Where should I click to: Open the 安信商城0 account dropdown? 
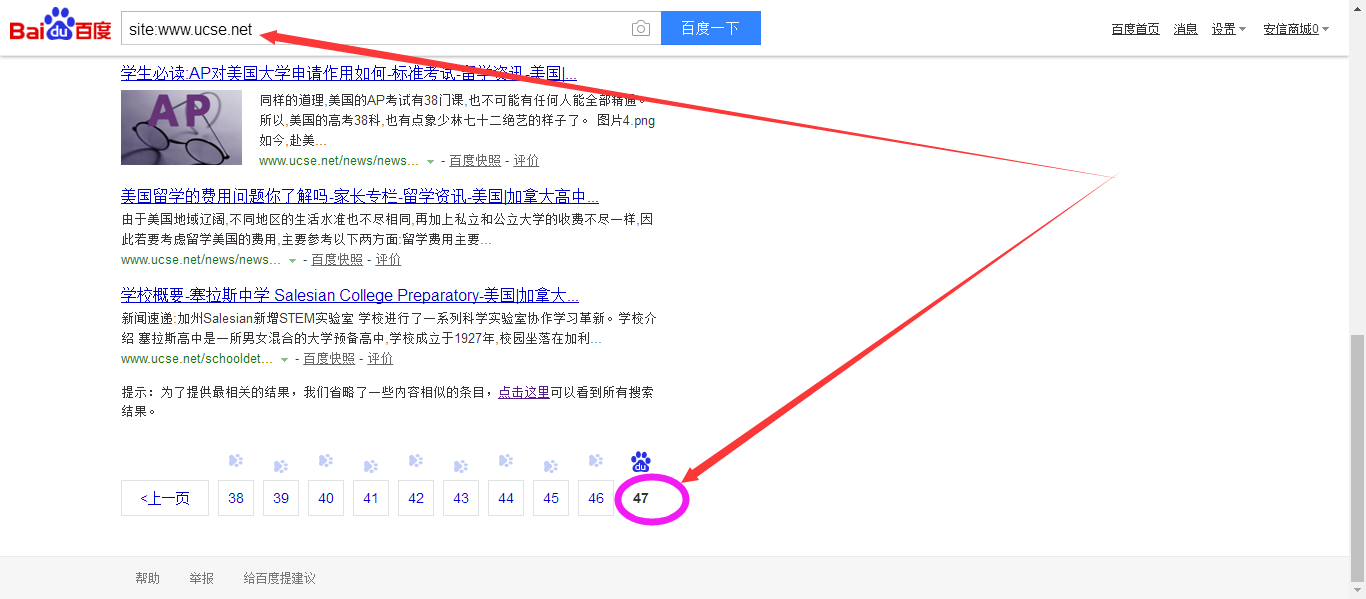[x=1295, y=29]
